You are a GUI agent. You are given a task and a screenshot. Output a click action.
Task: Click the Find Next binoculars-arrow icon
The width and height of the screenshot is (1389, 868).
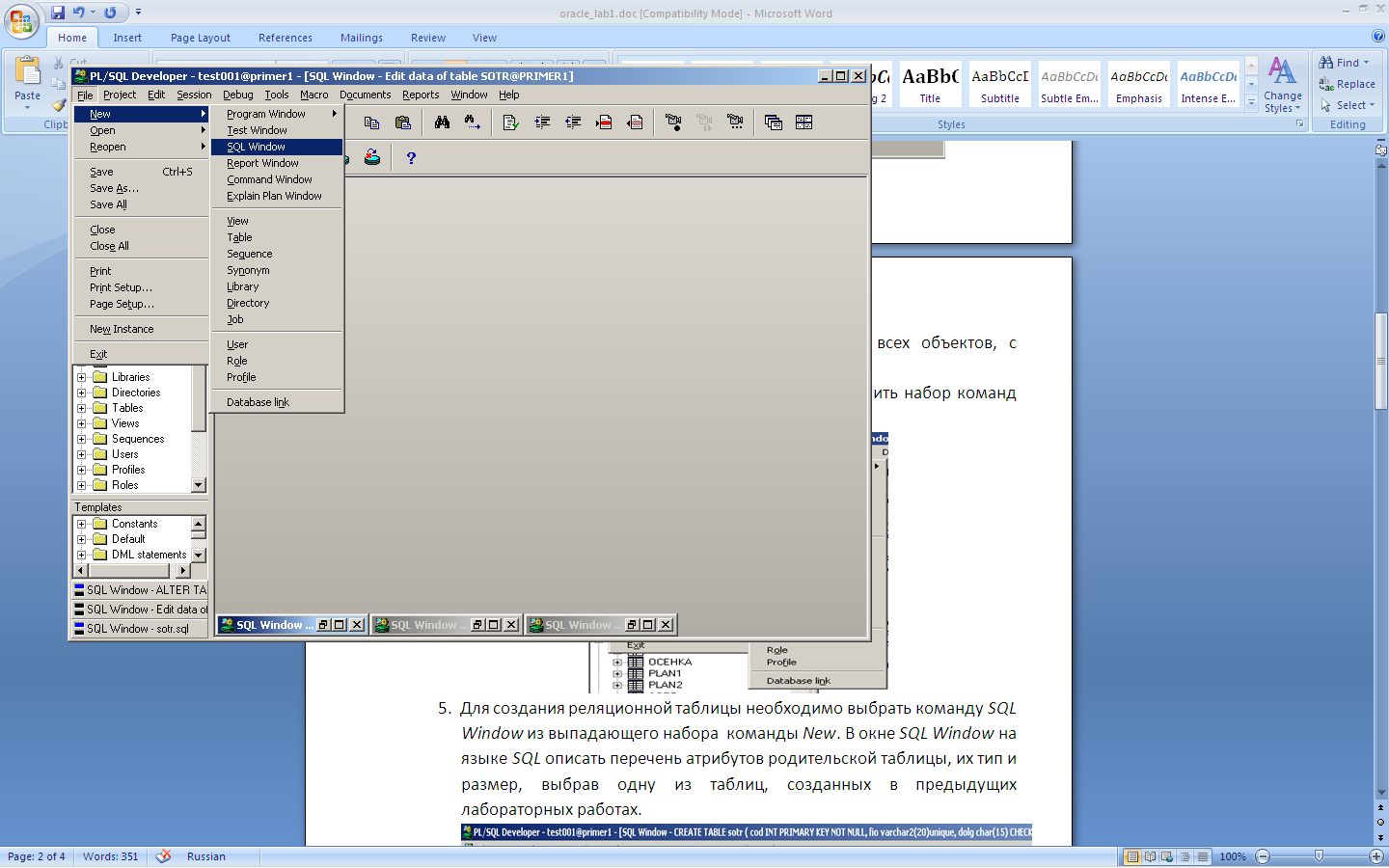click(473, 122)
